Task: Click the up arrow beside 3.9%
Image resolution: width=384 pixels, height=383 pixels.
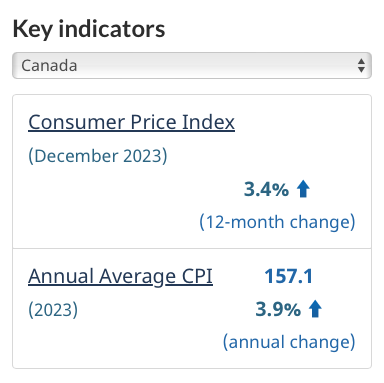Action: click(x=315, y=309)
